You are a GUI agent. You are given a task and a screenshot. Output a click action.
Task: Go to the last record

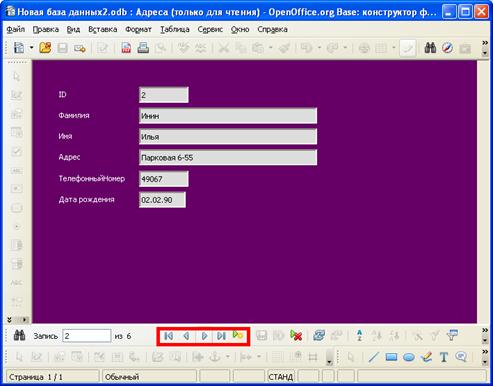click(x=221, y=336)
